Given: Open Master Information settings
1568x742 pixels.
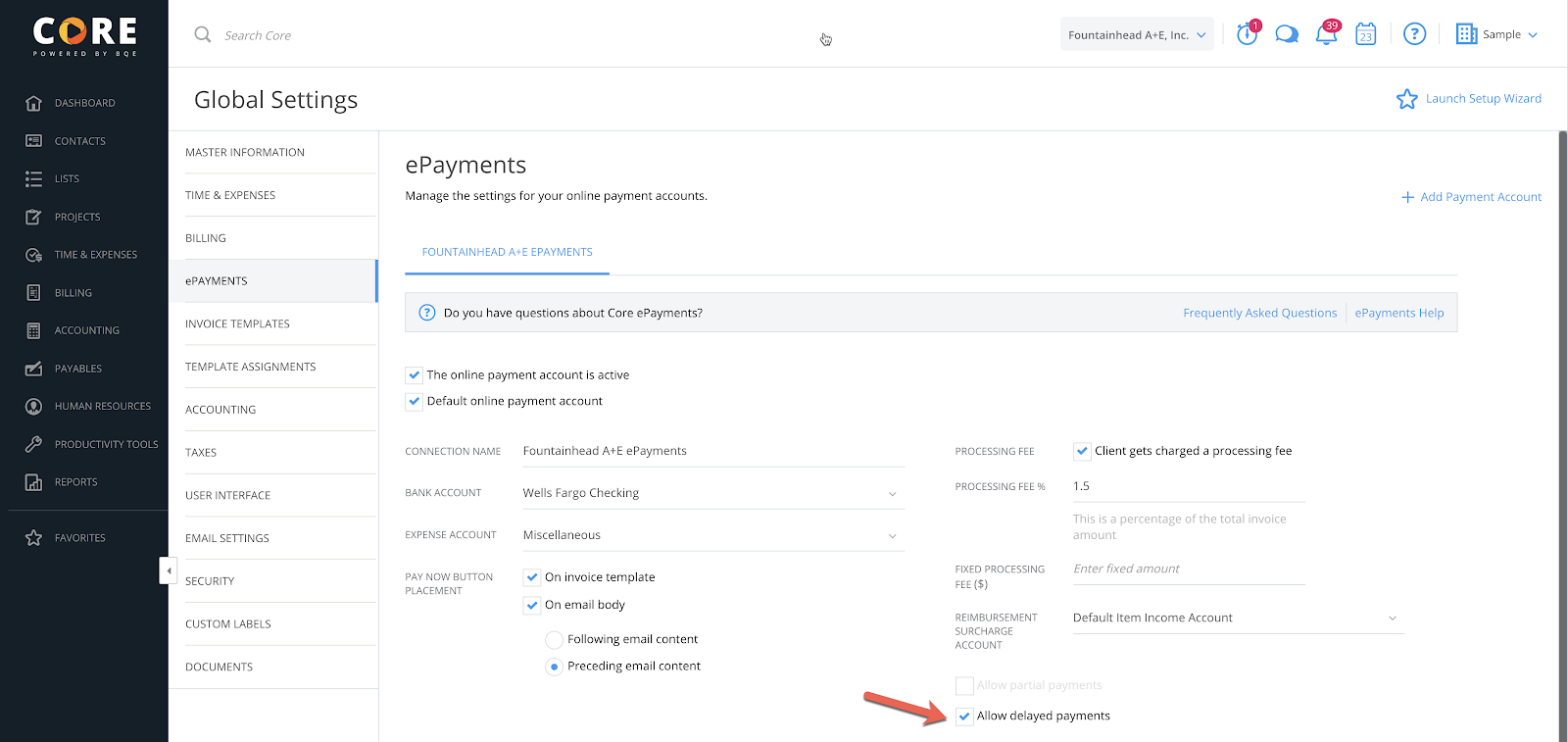Looking at the screenshot, I should (273, 152).
